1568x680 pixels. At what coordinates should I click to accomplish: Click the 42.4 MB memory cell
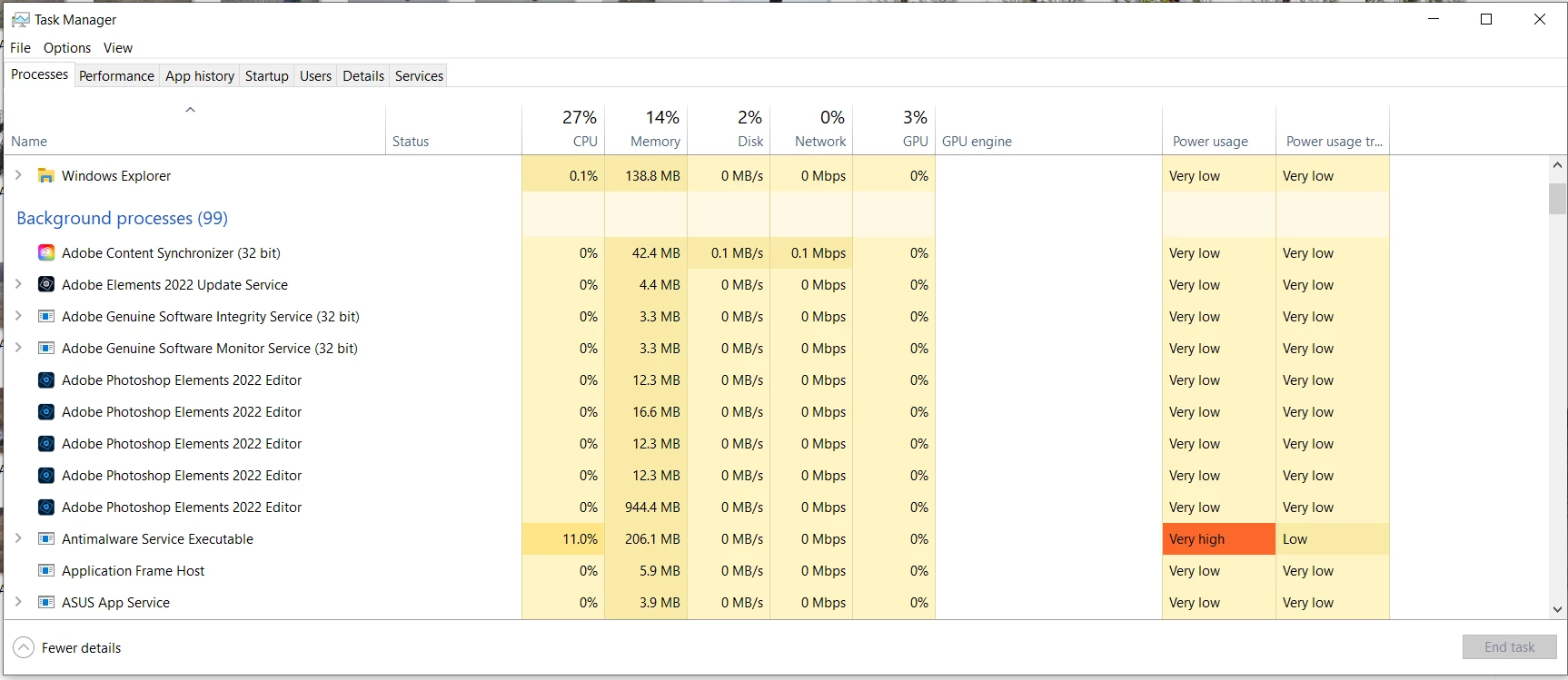[x=646, y=253]
